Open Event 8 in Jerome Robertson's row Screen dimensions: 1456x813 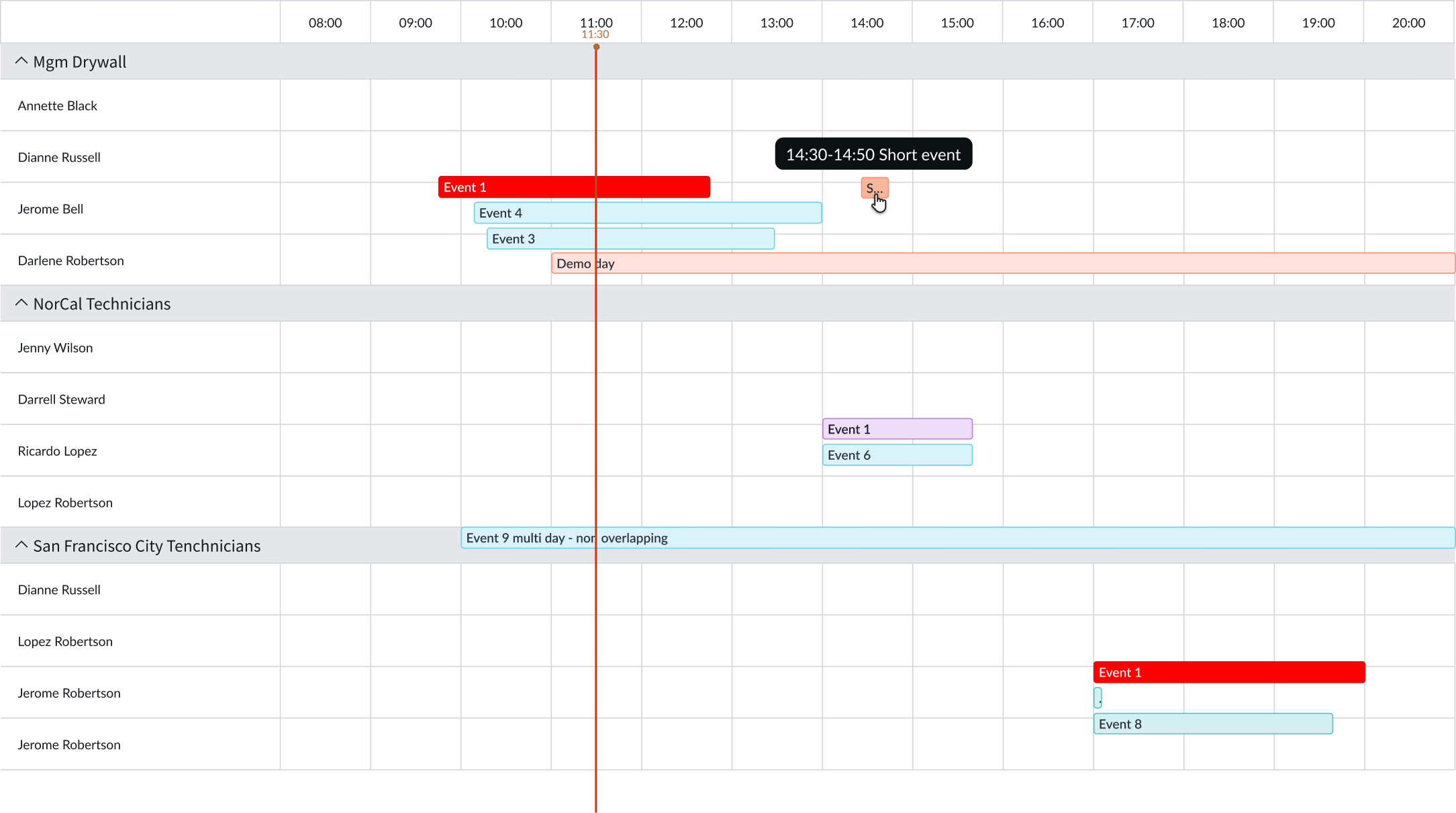point(1212,724)
